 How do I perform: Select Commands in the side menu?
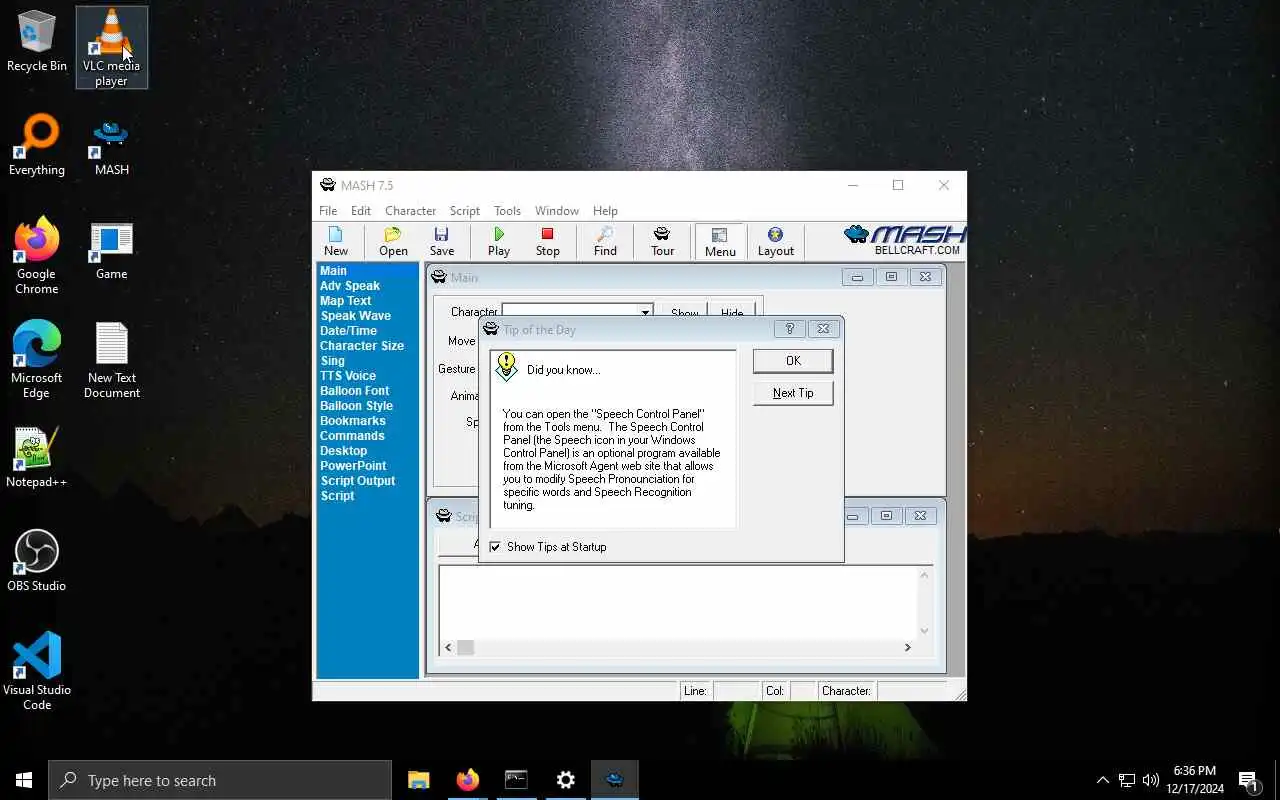pyautogui.click(x=352, y=436)
